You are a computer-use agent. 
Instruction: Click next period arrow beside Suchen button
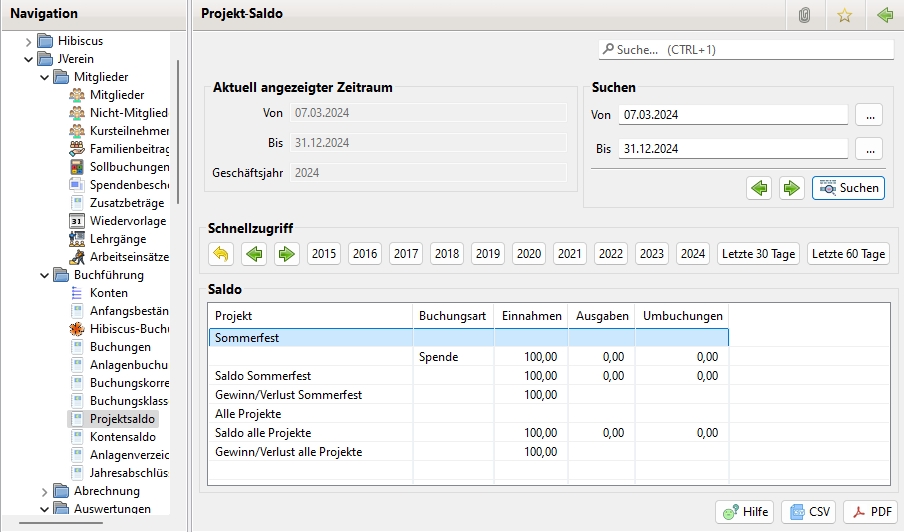[x=792, y=188]
